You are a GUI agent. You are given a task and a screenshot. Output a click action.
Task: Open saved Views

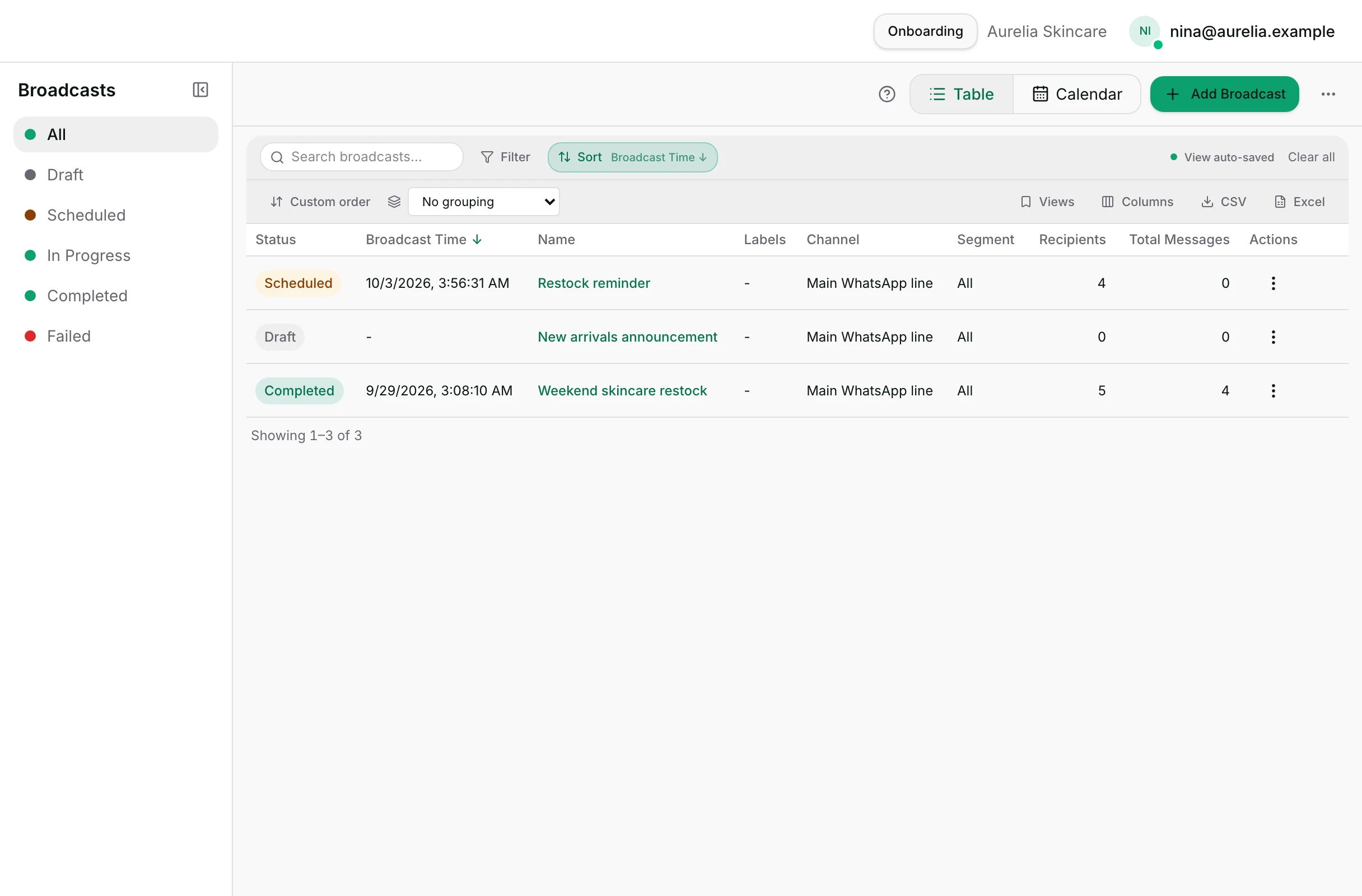(1047, 202)
